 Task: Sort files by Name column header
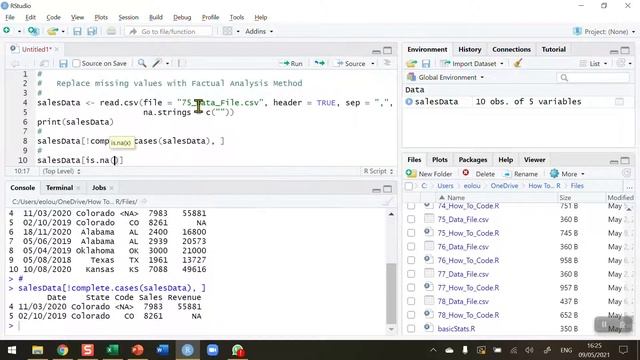[455, 198]
